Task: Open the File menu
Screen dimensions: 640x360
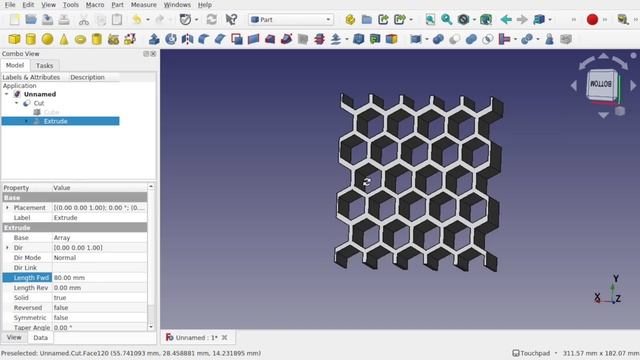Action: coord(10,5)
